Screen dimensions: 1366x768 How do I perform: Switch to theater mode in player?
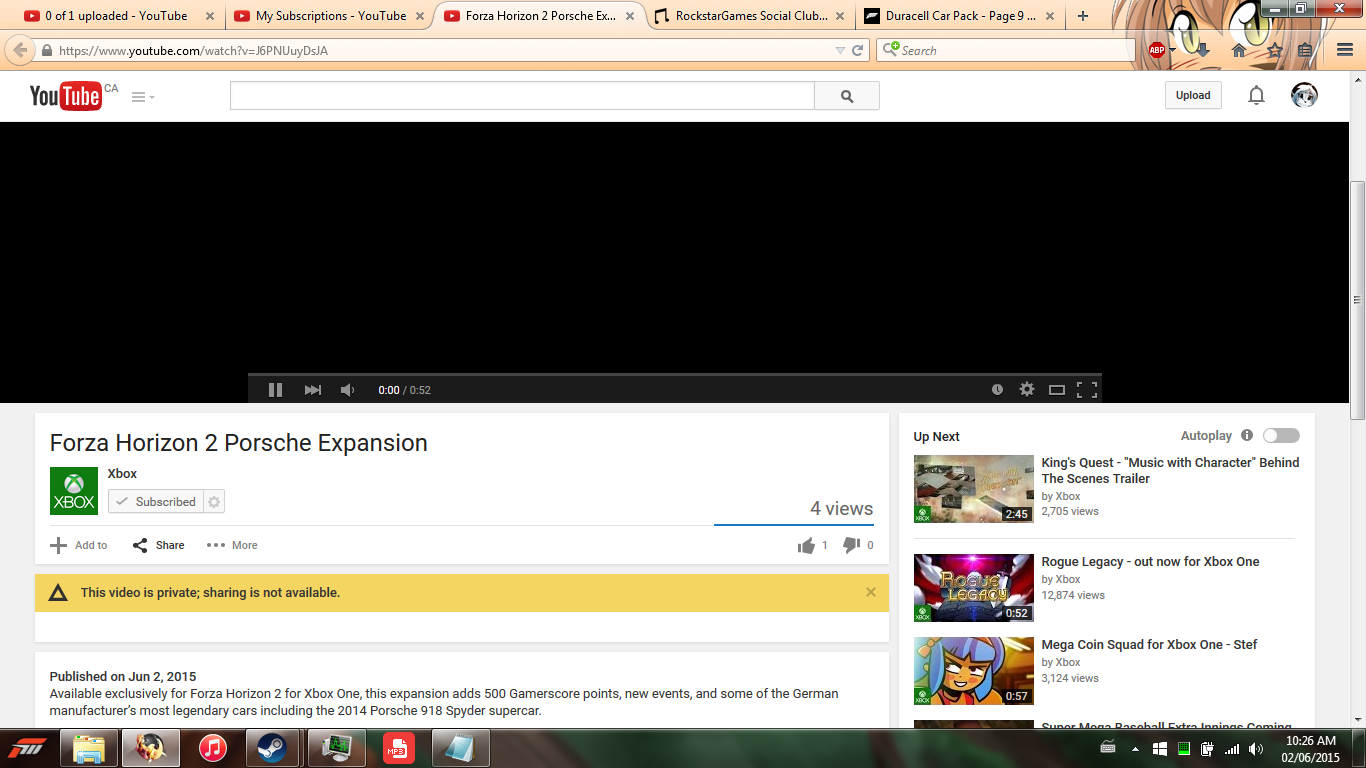tap(1057, 390)
